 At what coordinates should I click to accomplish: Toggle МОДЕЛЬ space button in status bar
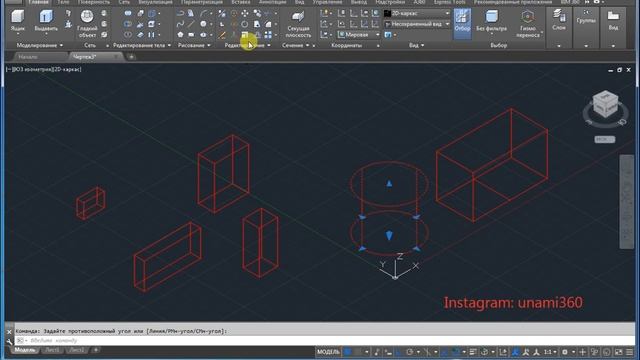coord(328,351)
